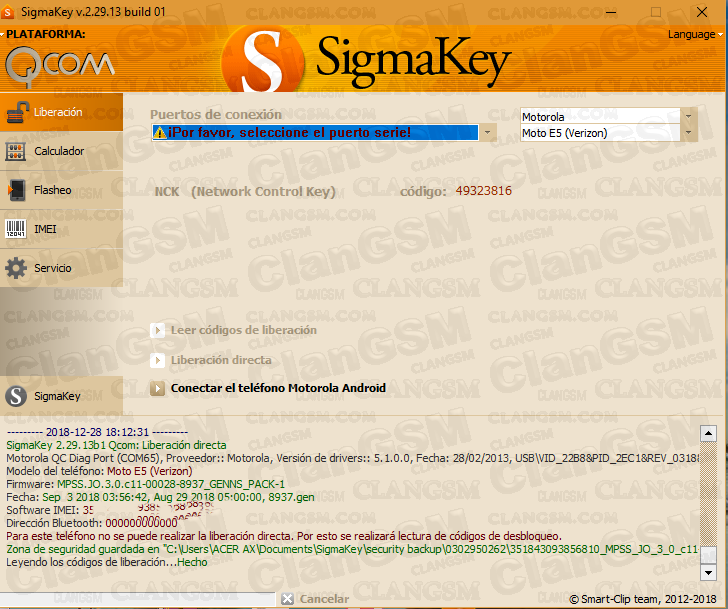The image size is (728, 609).
Task: Click the phone flashing icon
Action: coord(17,190)
